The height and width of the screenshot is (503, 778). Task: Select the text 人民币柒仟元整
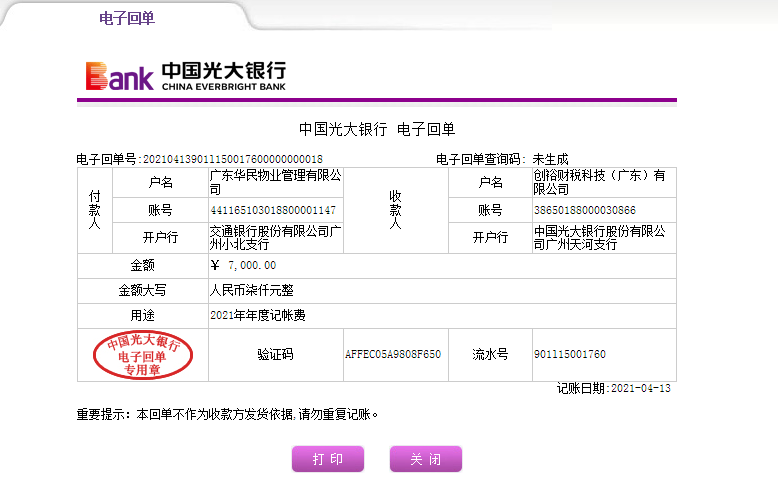pos(252,290)
